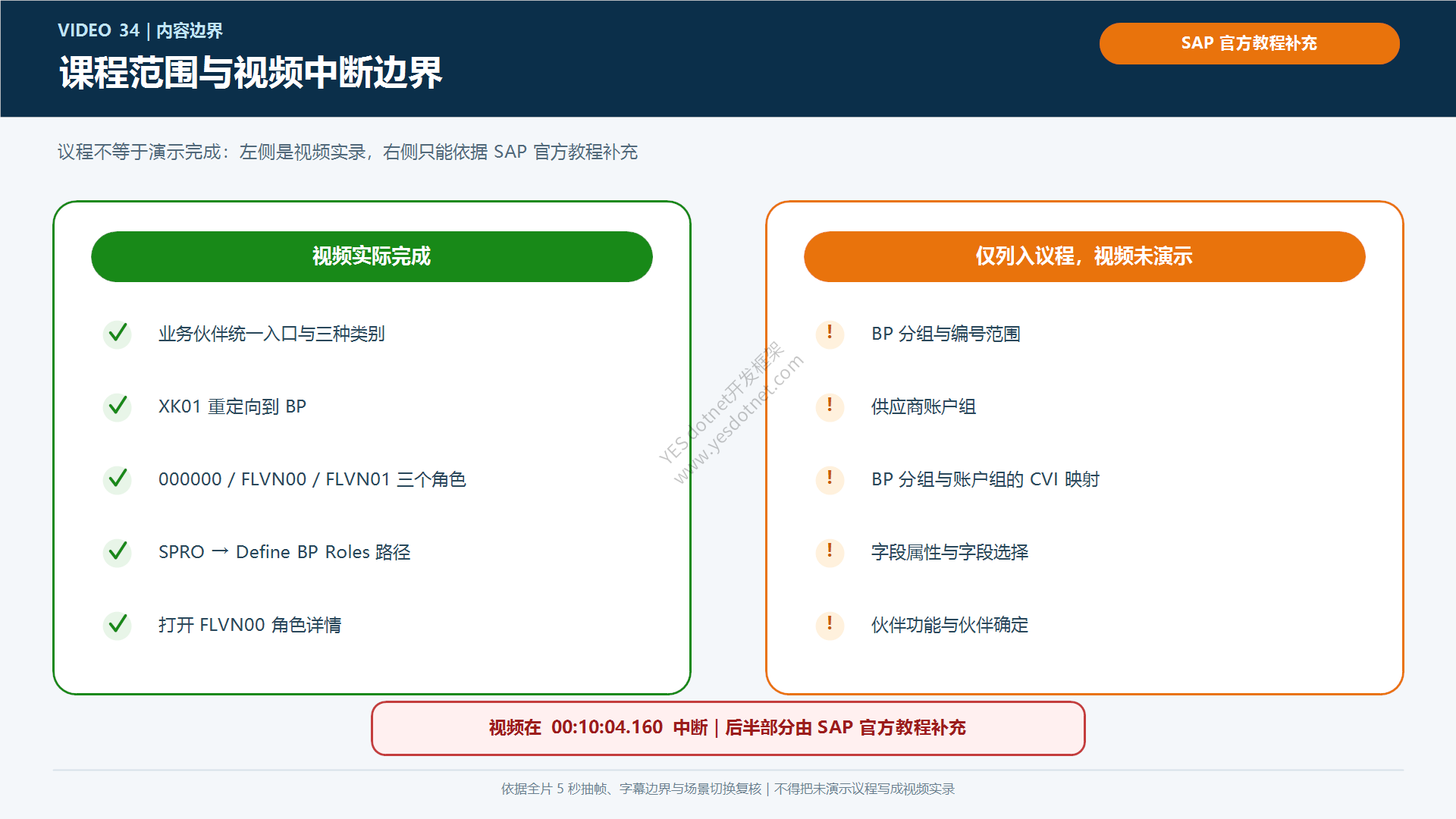Click the text 000000 / FLVN00 / FLVN01 三个角色

click(x=312, y=479)
